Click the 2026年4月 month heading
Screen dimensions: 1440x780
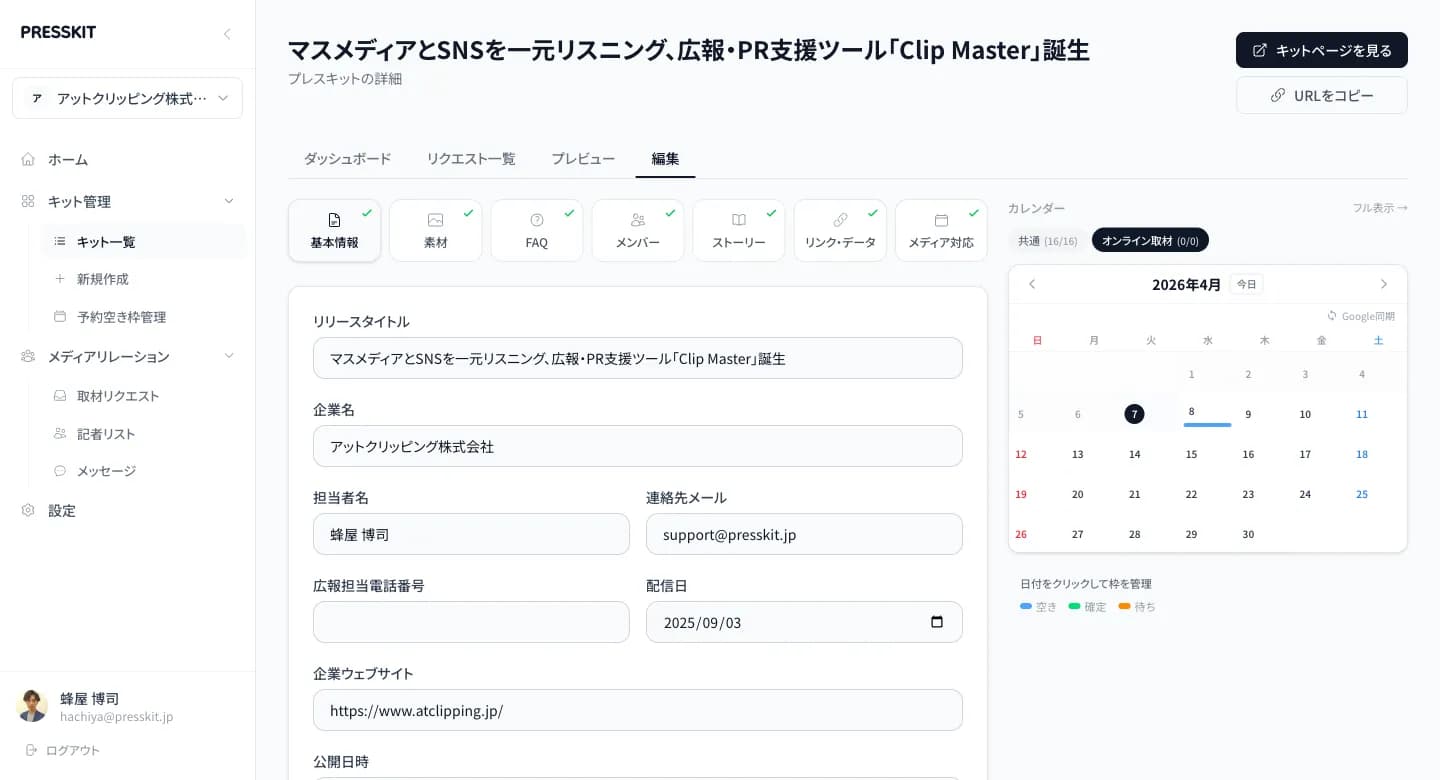(1186, 284)
